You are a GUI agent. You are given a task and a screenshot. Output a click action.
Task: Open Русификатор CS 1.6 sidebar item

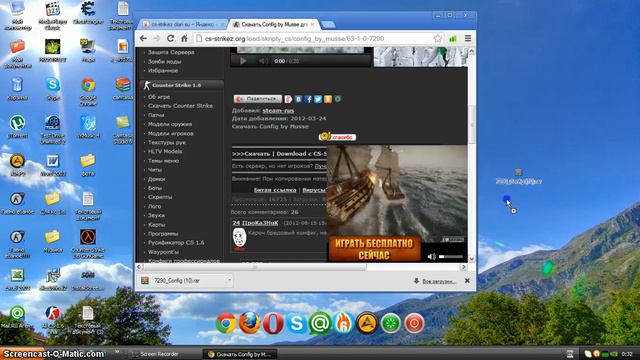coord(176,242)
